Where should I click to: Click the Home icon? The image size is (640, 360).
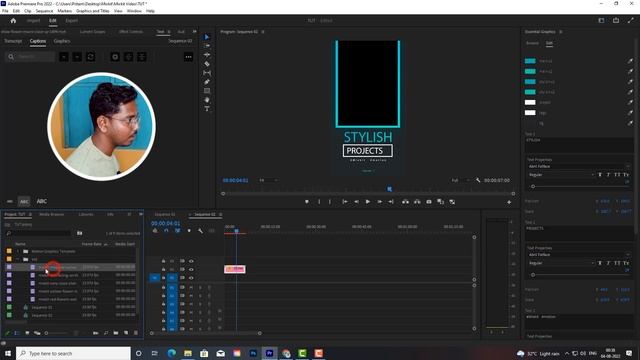[x=13, y=20]
